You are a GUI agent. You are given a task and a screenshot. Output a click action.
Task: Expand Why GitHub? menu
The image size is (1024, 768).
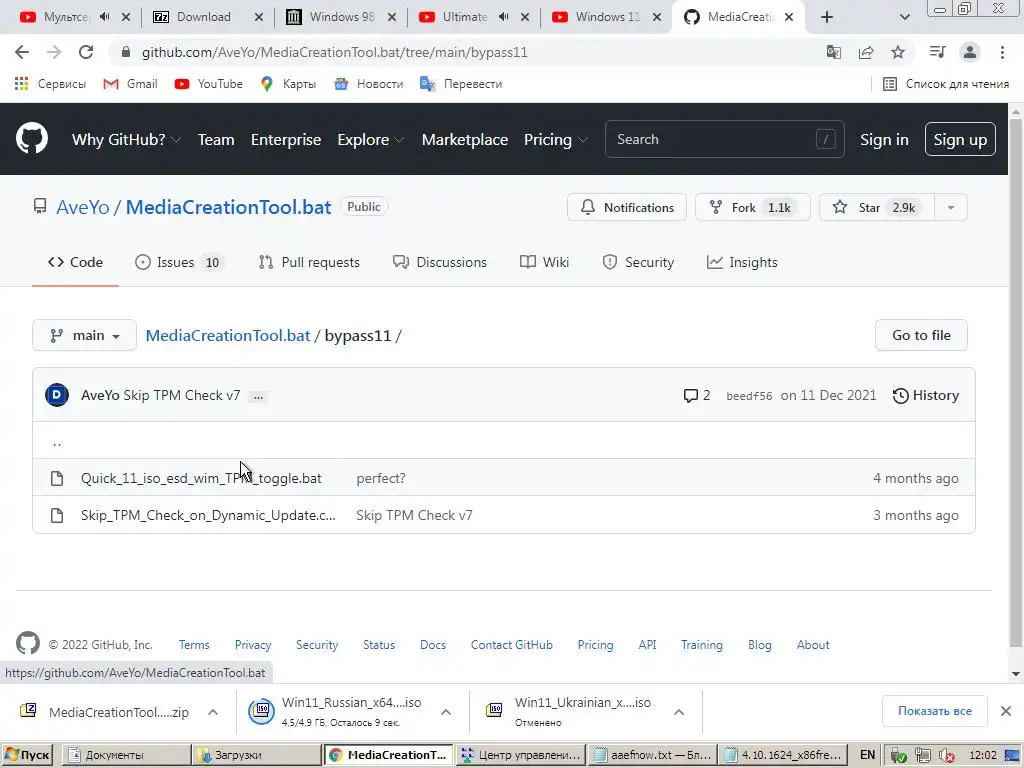[126, 139]
